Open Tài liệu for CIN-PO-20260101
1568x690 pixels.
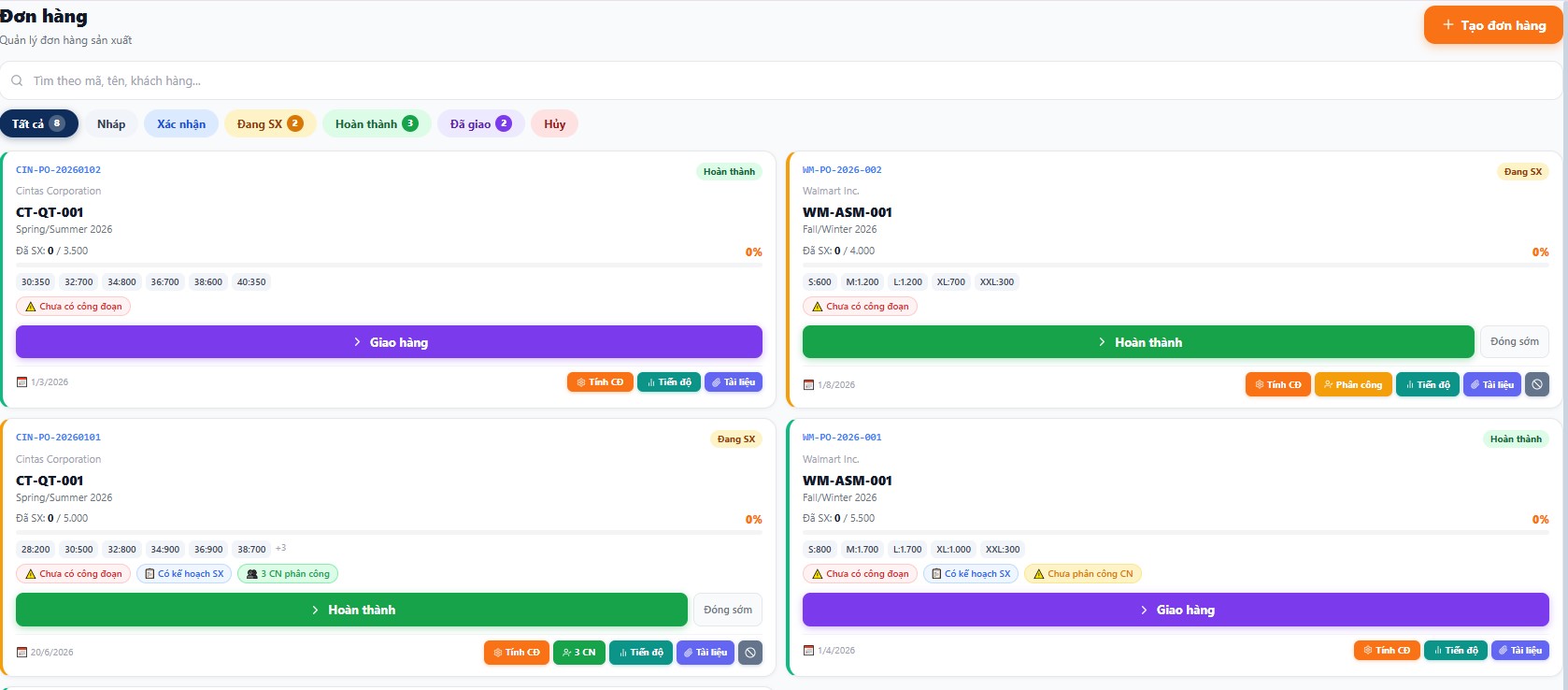pyautogui.click(x=706, y=653)
